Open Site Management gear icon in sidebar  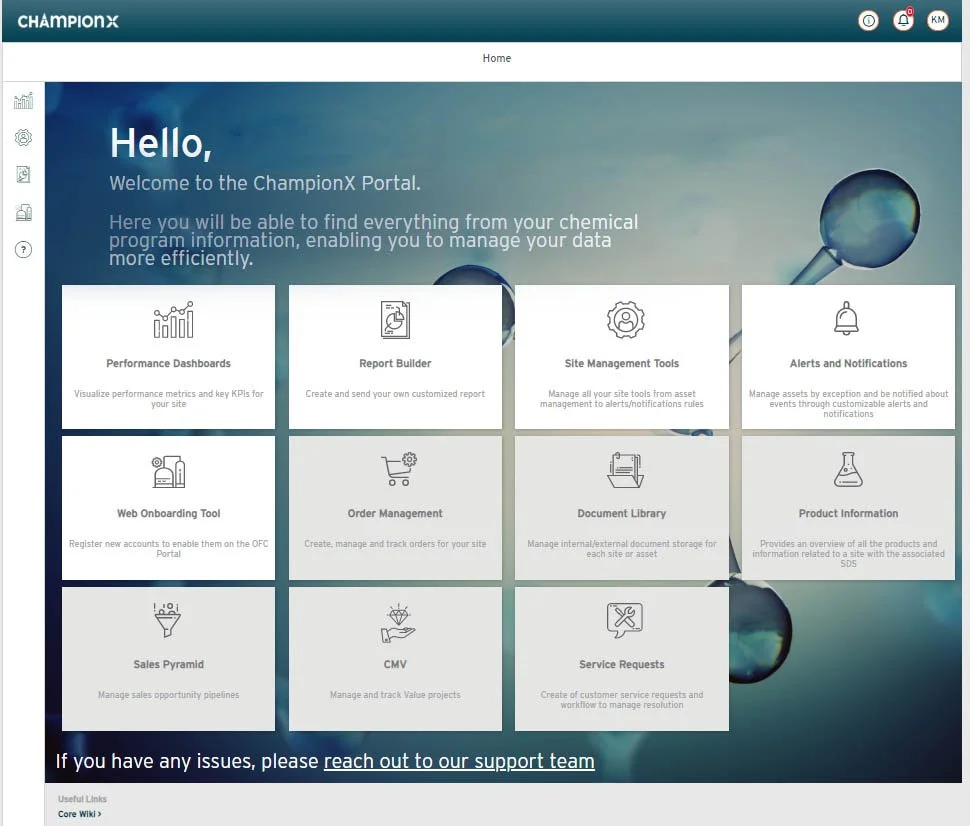[x=24, y=137]
